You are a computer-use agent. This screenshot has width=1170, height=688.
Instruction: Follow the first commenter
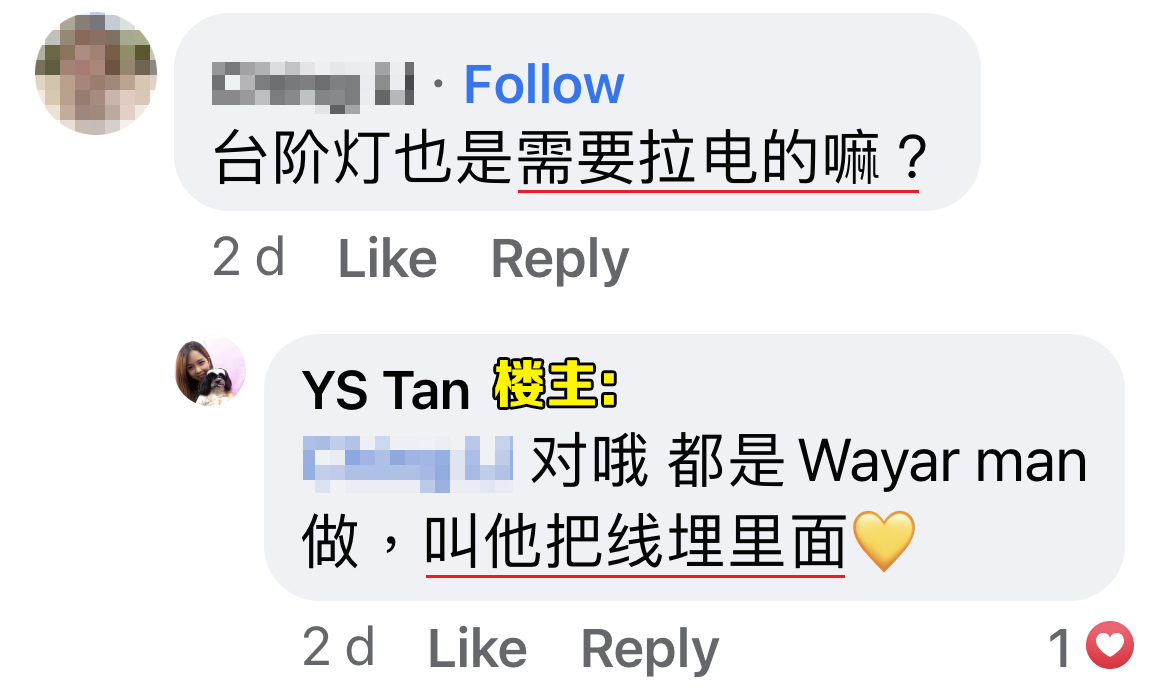point(544,84)
